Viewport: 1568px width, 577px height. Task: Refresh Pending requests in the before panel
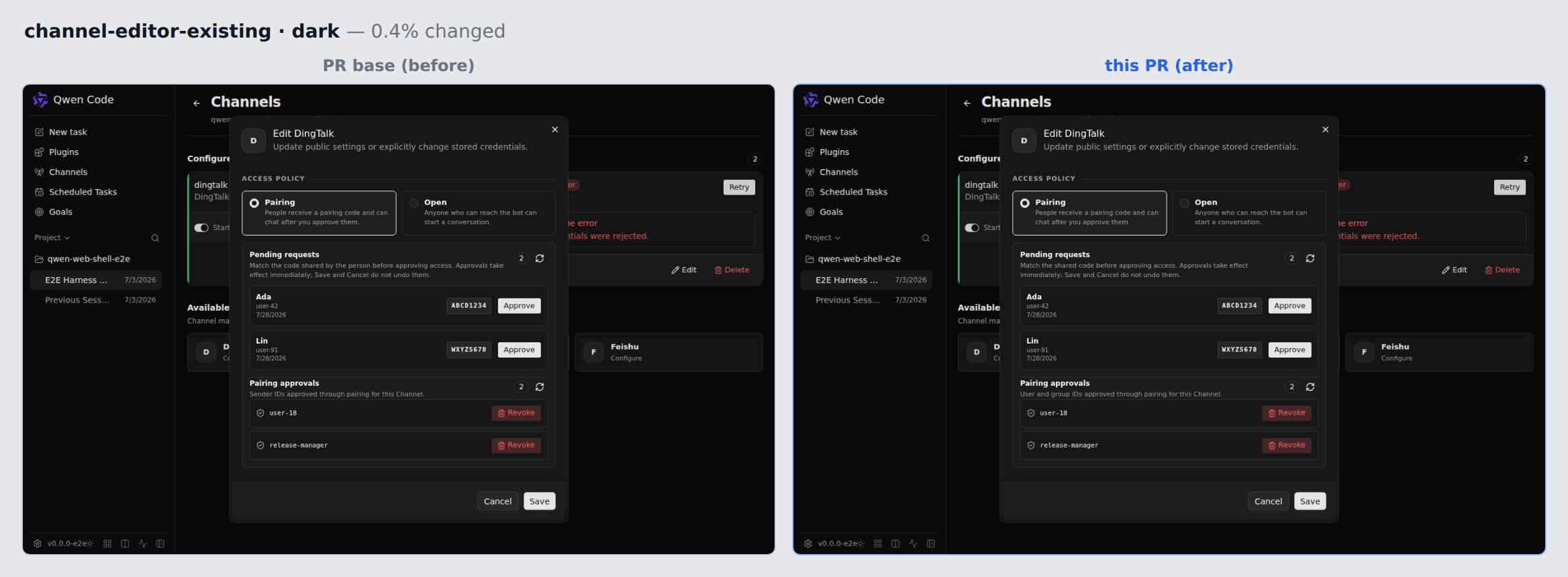click(x=540, y=258)
